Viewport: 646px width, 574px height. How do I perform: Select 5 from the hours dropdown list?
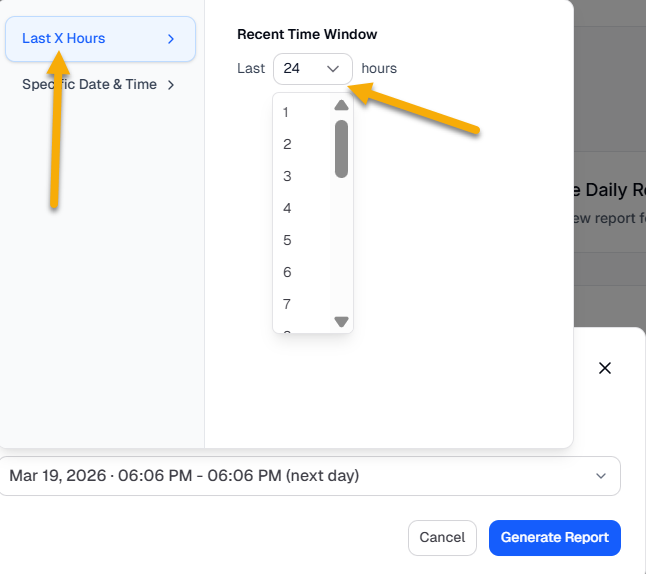click(287, 240)
